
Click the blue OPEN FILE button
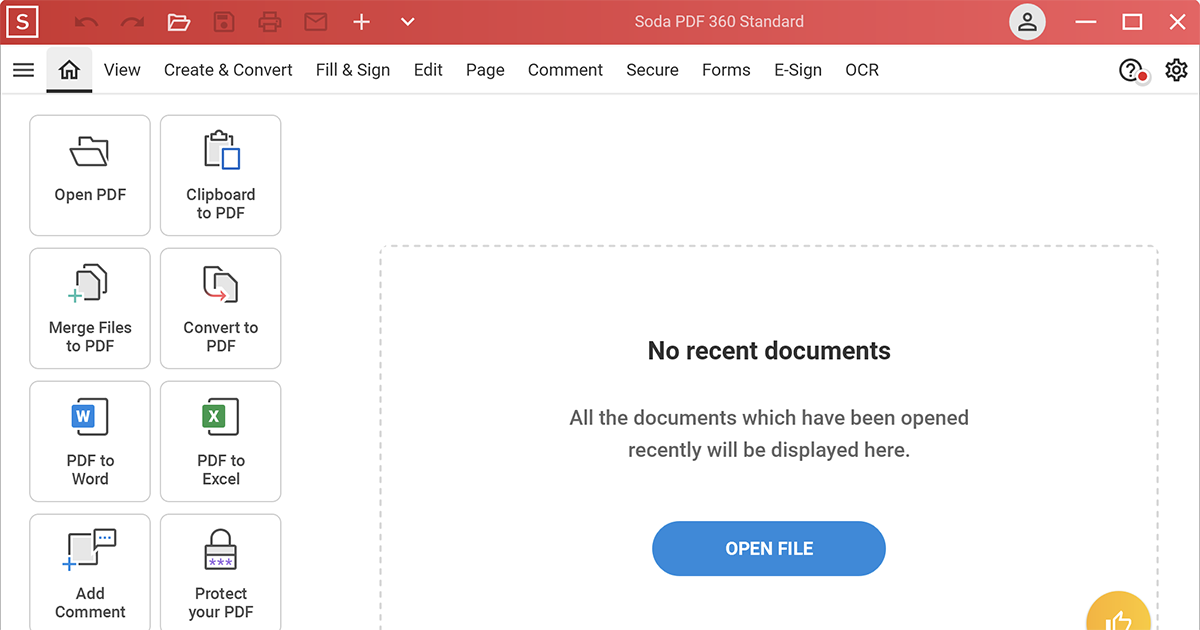769,548
